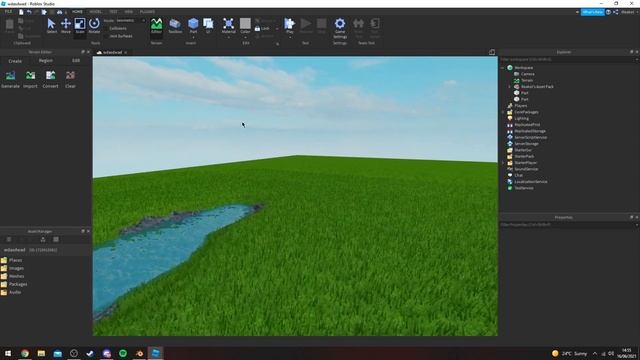Switch to the MODEL ribbon tab
Screen dimensions: 640x360
[x=96, y=12]
